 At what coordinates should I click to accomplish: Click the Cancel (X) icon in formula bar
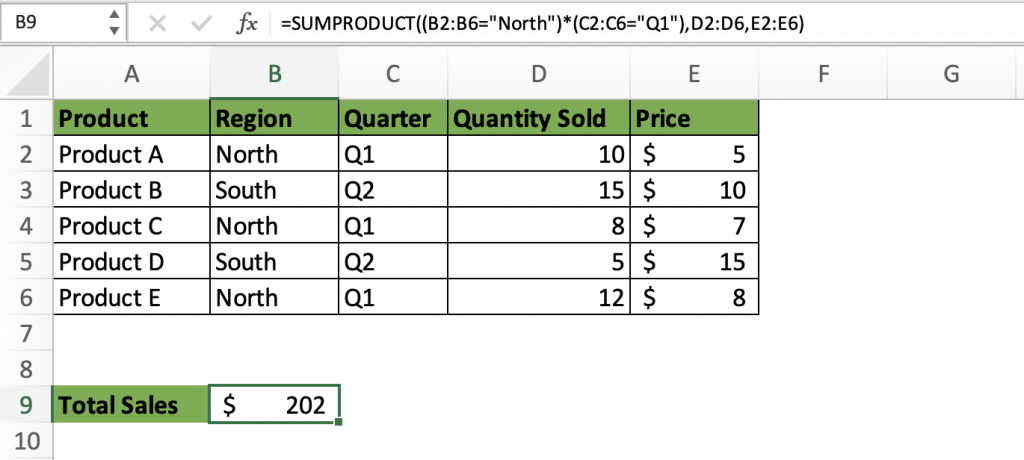click(x=157, y=24)
